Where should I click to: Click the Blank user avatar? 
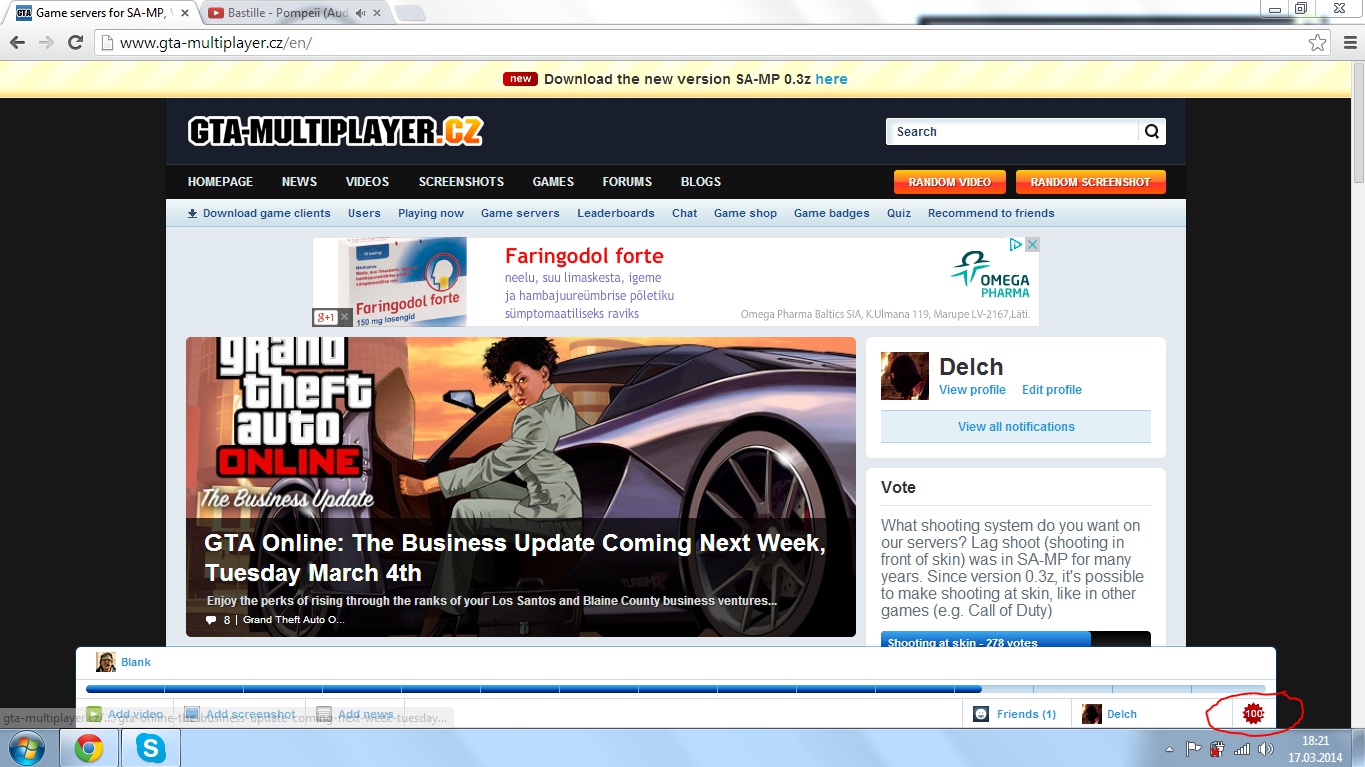tap(106, 662)
